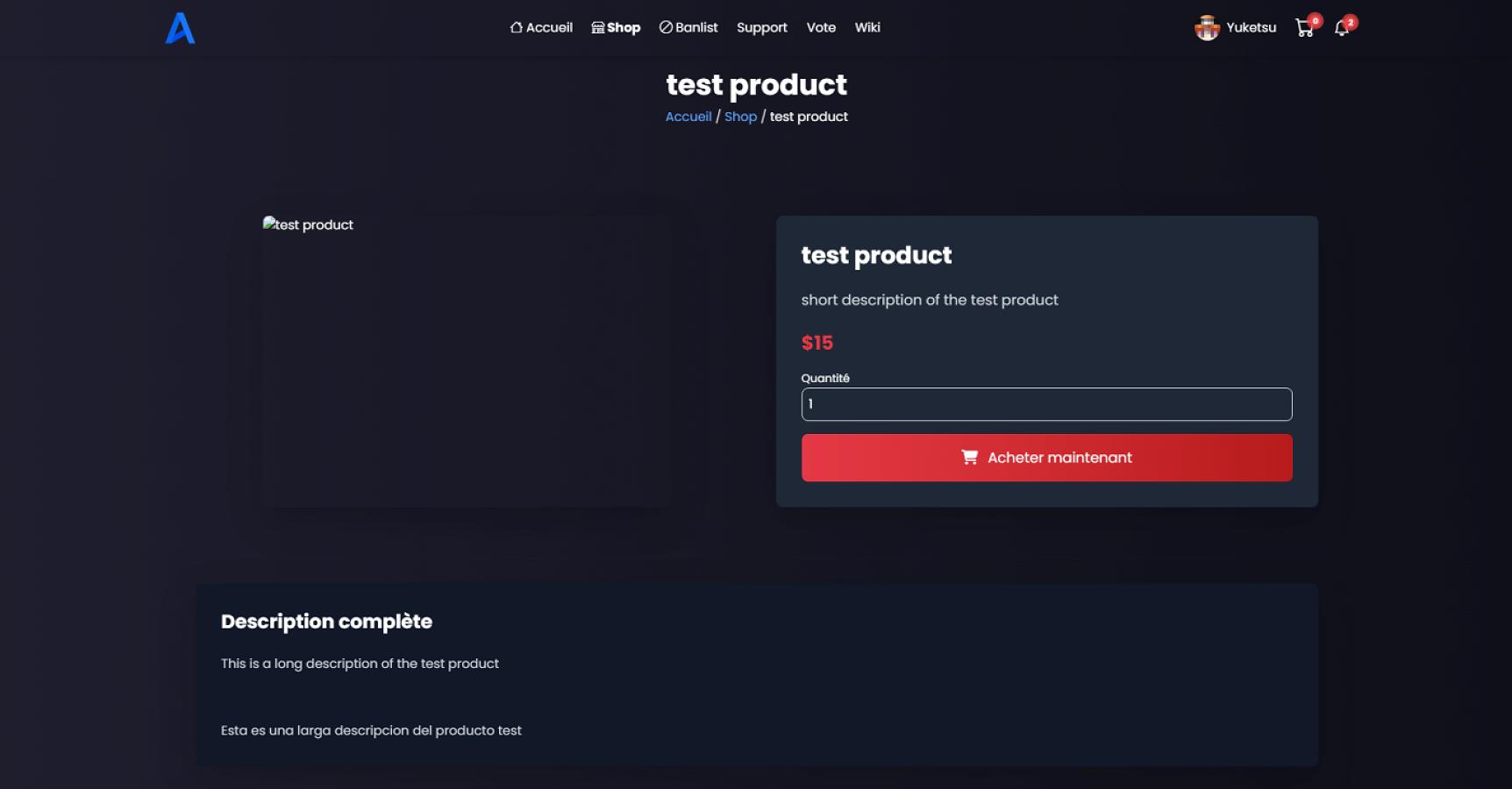Screen dimensions: 1512x789
Task: Click the cart icon inside Acheter maintenant button
Action: [x=968, y=457]
